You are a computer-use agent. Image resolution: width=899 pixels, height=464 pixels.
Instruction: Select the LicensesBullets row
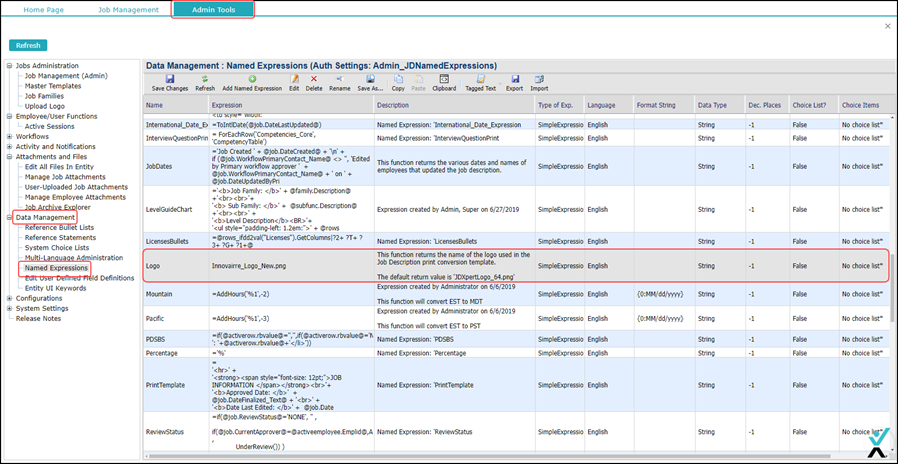(517, 241)
